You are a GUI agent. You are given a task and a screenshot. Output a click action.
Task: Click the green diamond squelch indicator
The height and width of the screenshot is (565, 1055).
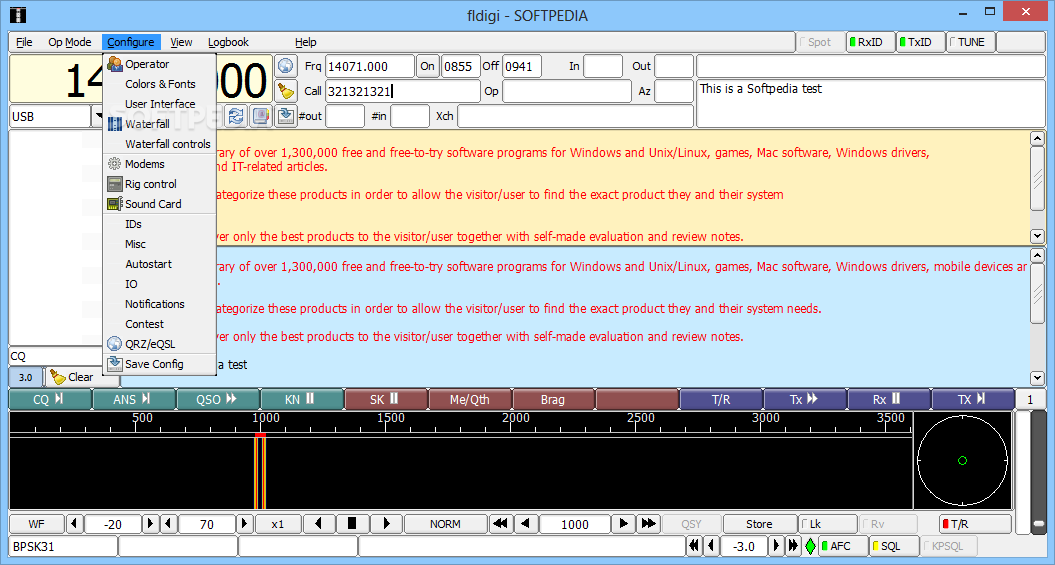point(810,546)
